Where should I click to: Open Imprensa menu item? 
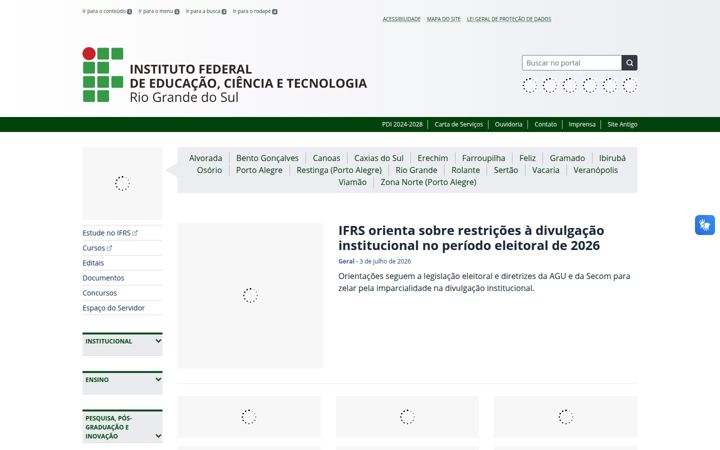582,124
